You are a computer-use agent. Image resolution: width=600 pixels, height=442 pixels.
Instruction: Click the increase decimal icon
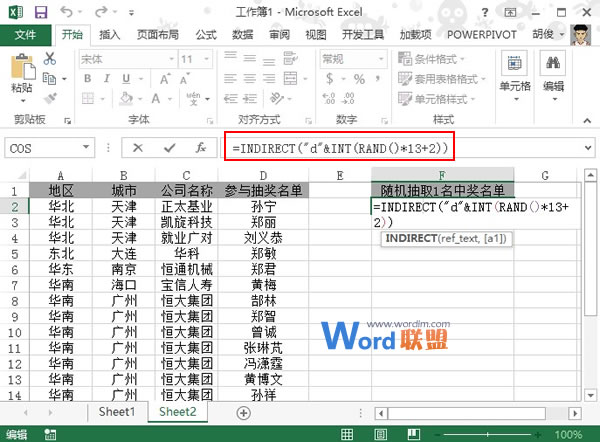329,98
